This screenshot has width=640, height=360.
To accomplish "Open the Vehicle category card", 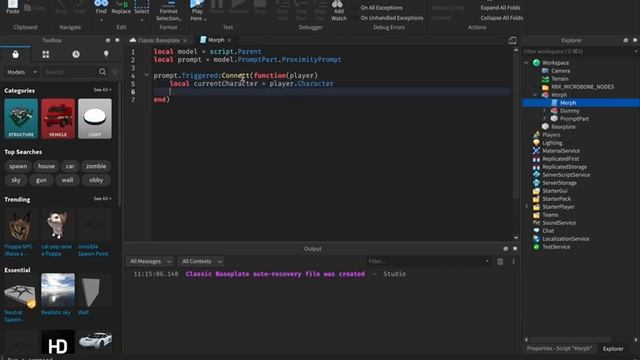I will pyautogui.click(x=58, y=118).
